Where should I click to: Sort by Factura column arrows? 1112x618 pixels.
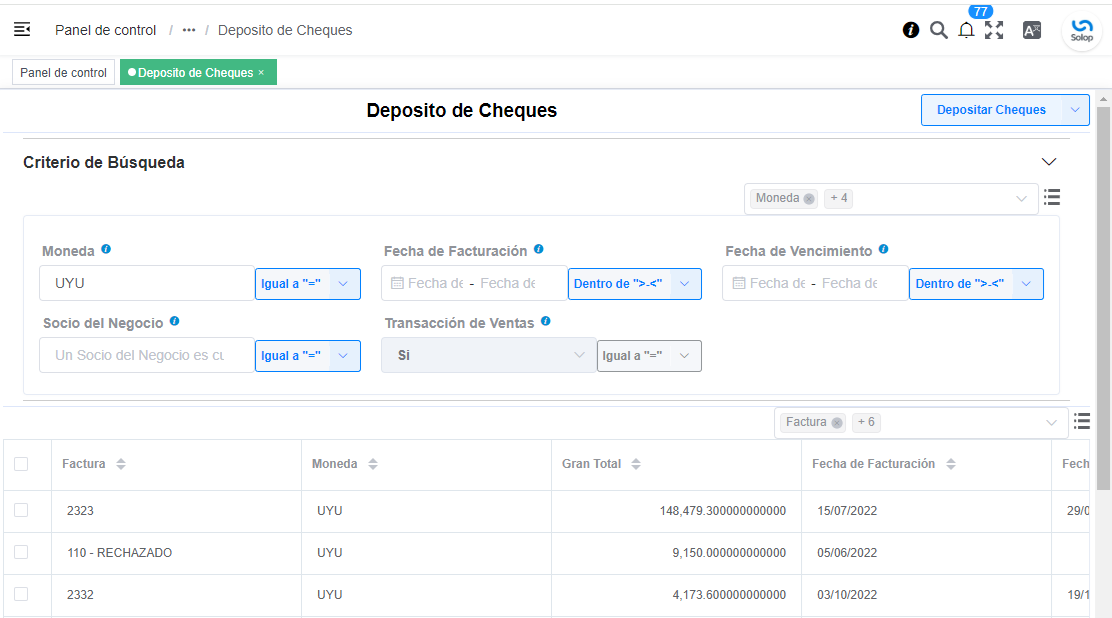(121, 464)
